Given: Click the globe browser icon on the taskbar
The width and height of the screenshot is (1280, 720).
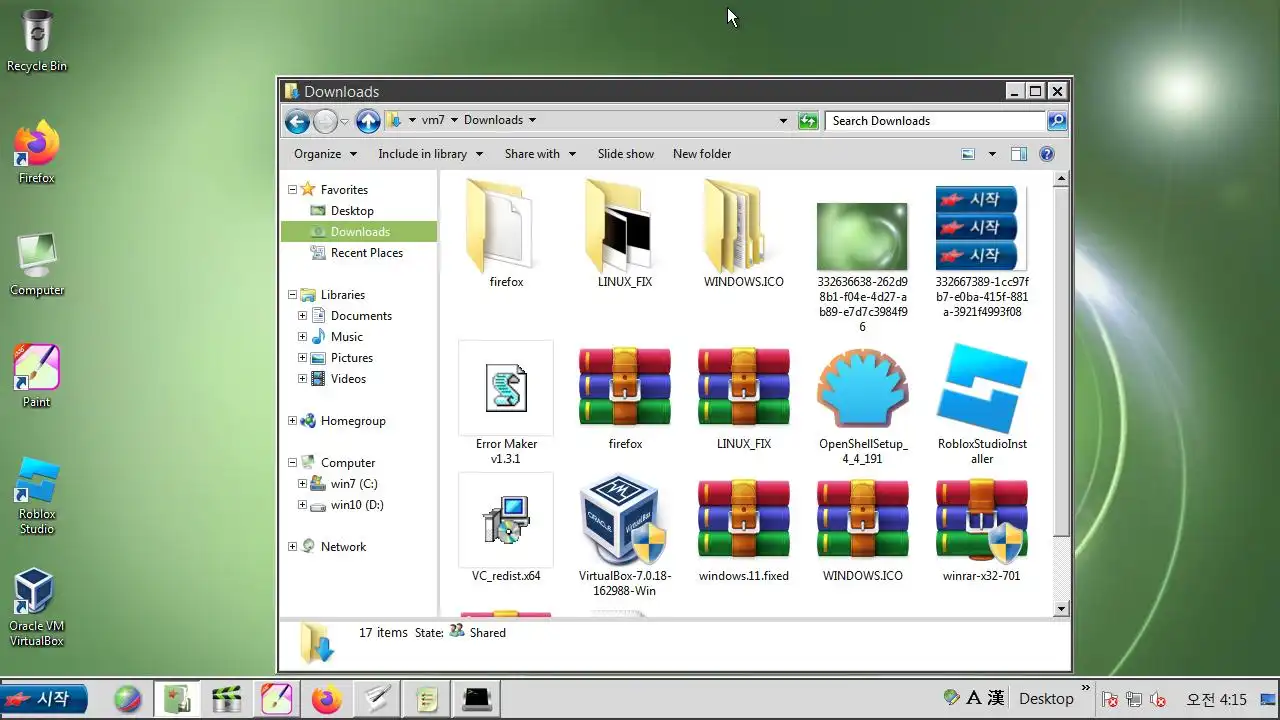Looking at the screenshot, I should click(127, 699).
